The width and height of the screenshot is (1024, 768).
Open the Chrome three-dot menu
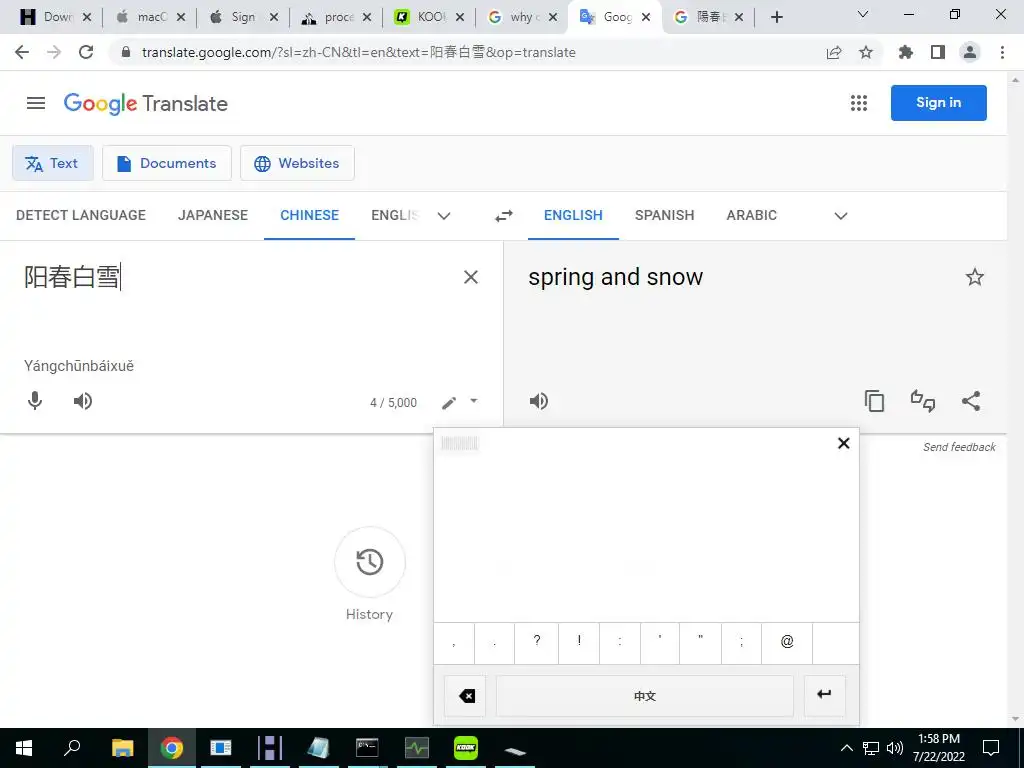(1002, 52)
